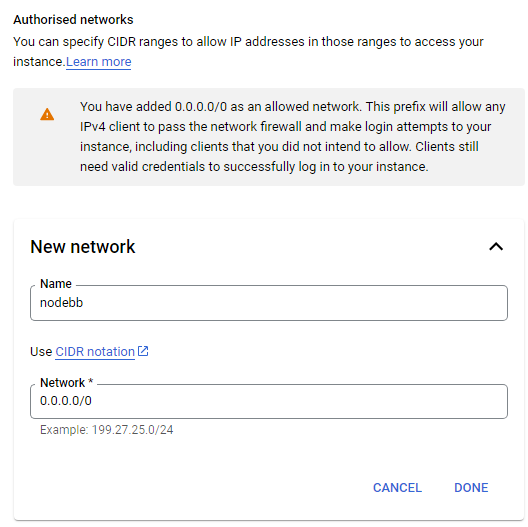Click the text nodebb inside the Name box
Viewport: 528px width, 527px height.
61,303
